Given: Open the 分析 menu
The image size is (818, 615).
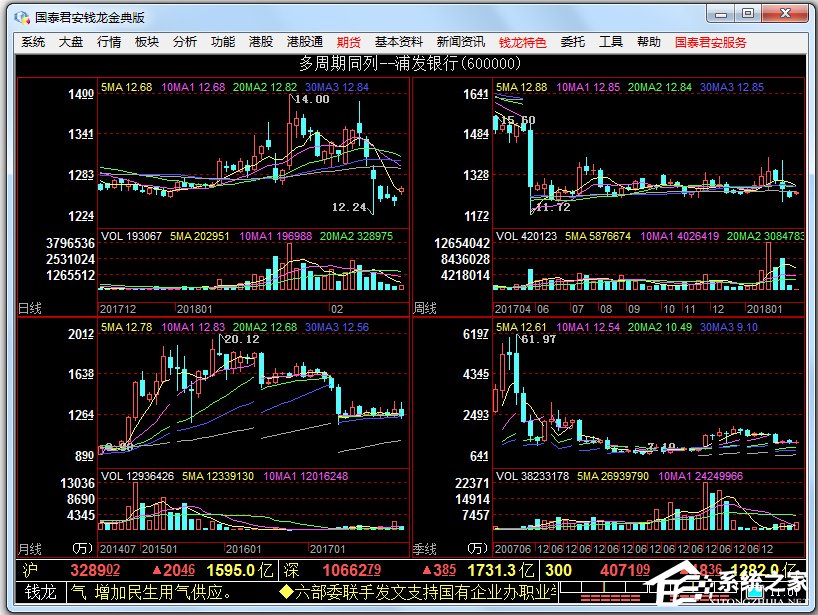Looking at the screenshot, I should point(185,42).
